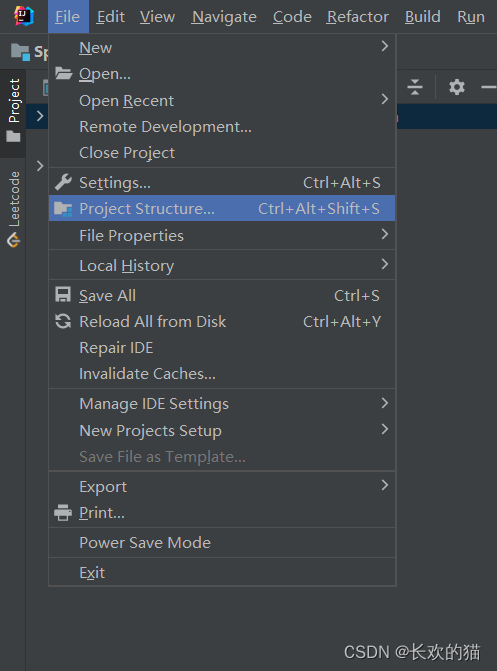Click the Reload All from Disk refresh icon
The image size is (497, 671).
click(x=63, y=321)
